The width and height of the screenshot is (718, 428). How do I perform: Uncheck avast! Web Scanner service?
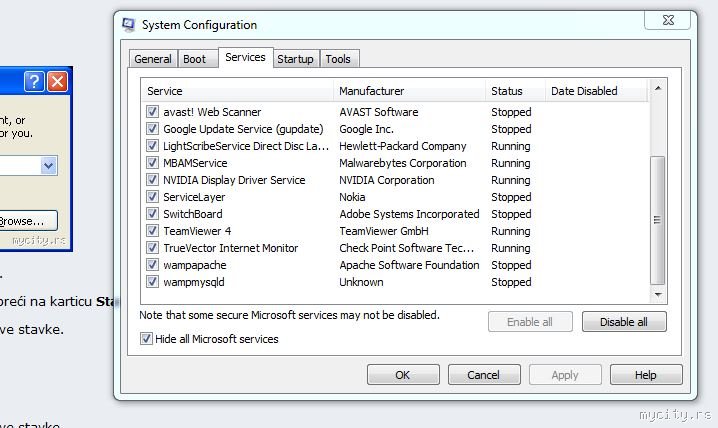coord(152,112)
